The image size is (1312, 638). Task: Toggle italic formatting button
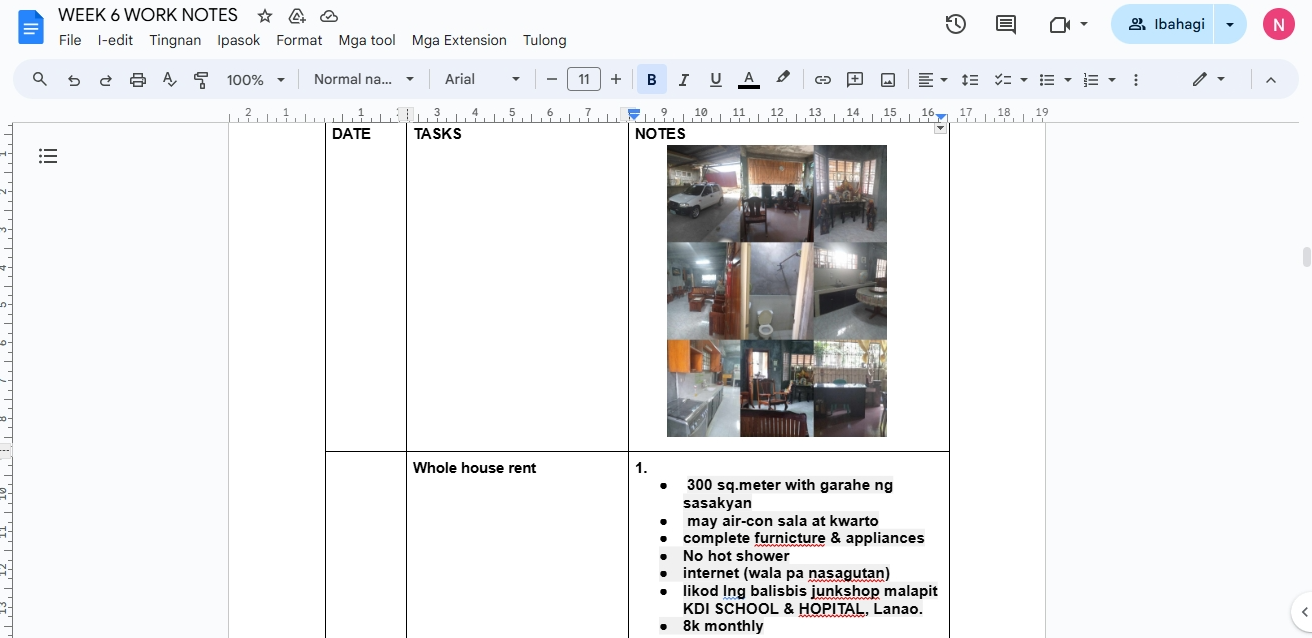pos(684,80)
